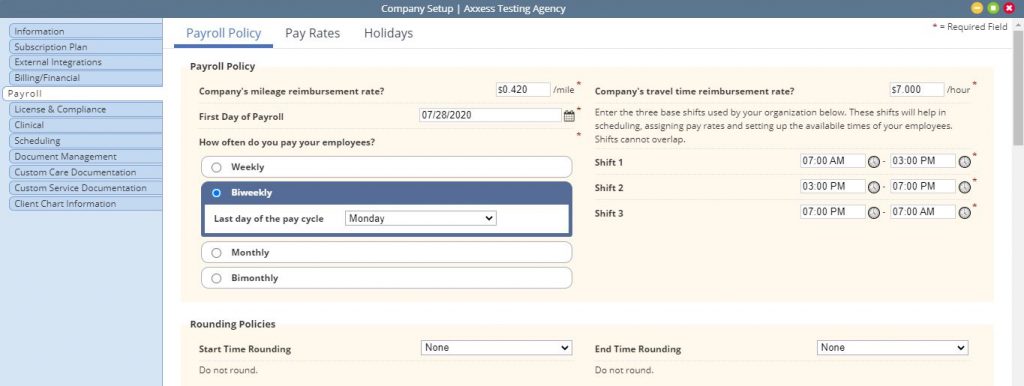Viewport: 1024px width, 386px height.
Task: Select the Payroll sidebar section
Action: [x=82, y=93]
